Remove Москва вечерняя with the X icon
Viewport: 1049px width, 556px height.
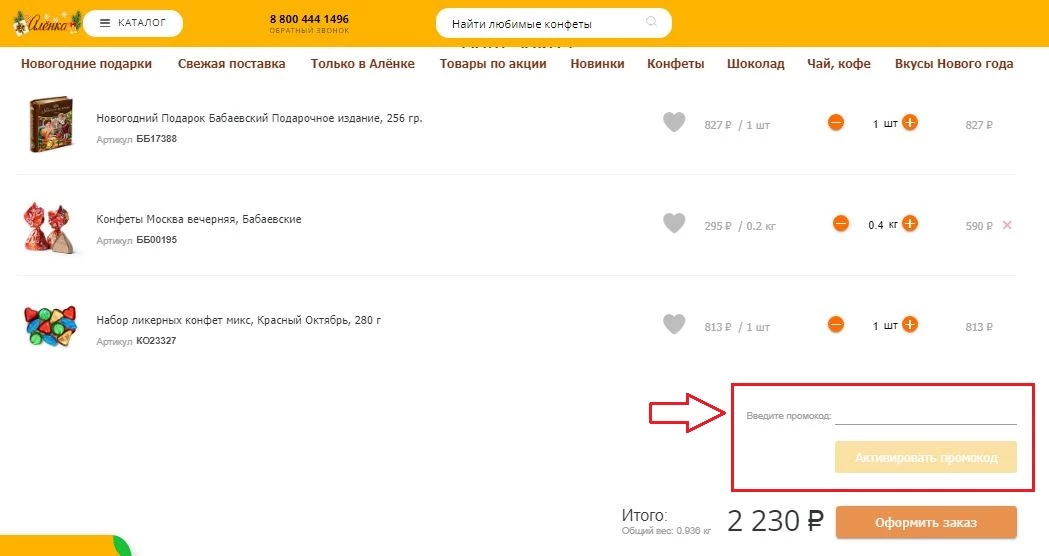point(1007,225)
